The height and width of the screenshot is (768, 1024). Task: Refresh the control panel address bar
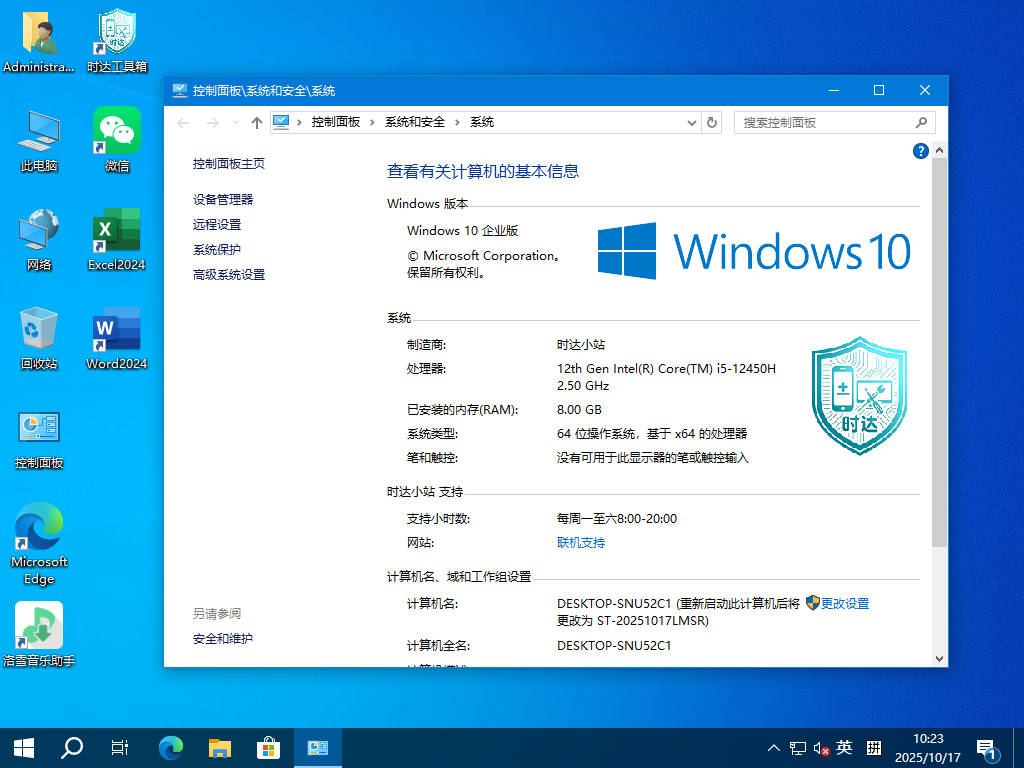click(712, 122)
